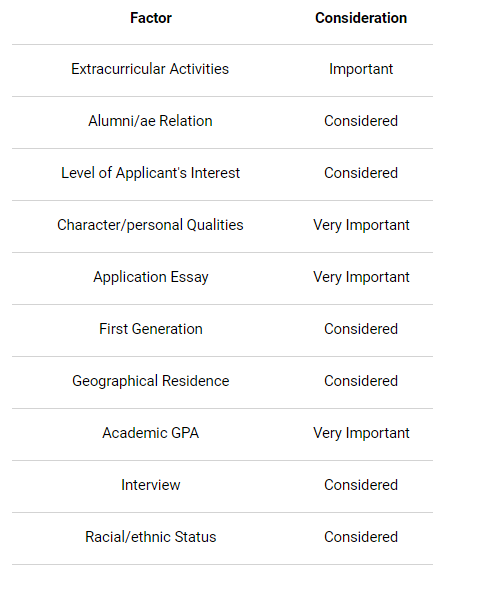Select the Extracurricular Activities row label
The height and width of the screenshot is (600, 488).
(x=150, y=69)
